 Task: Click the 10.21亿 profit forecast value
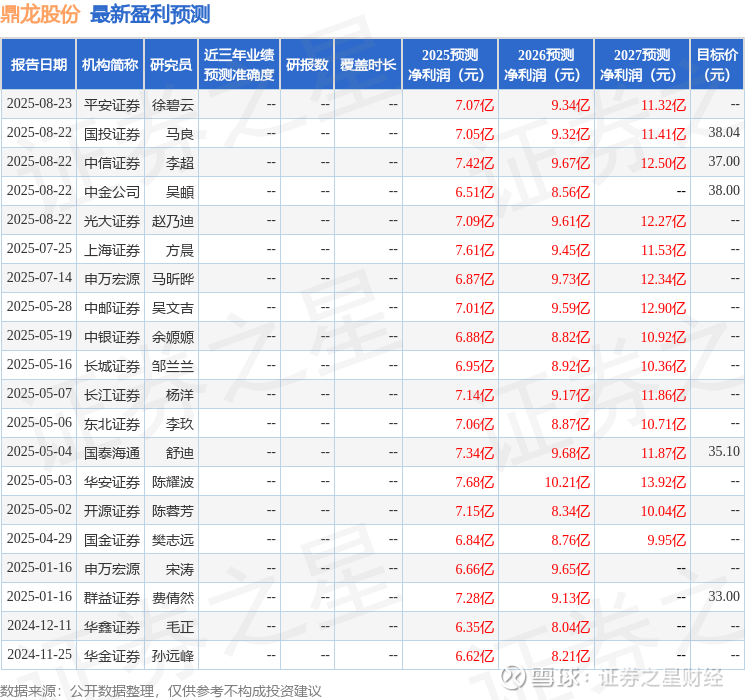coord(567,482)
